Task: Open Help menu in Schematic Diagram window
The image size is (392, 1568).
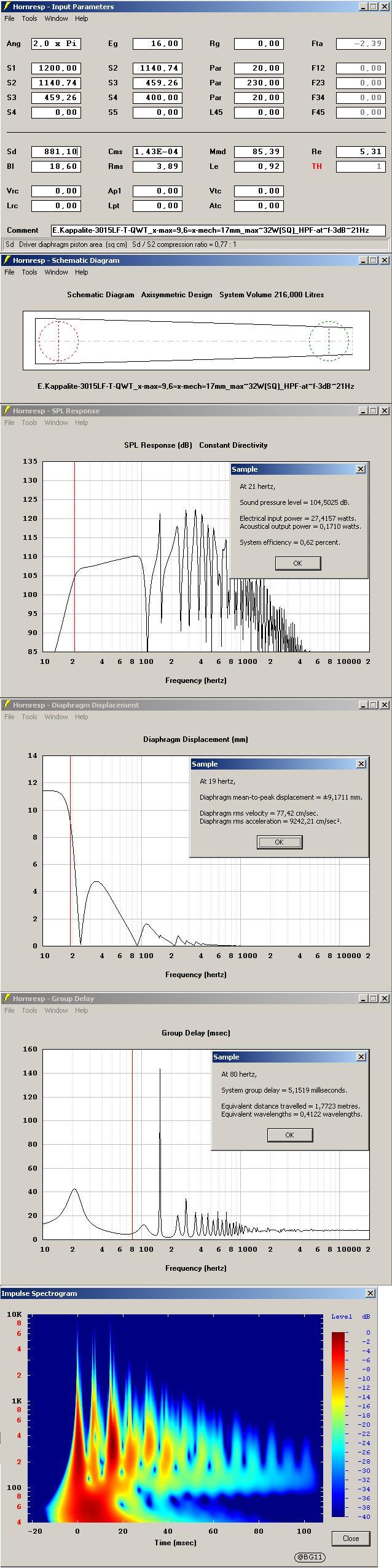Action: [82, 272]
